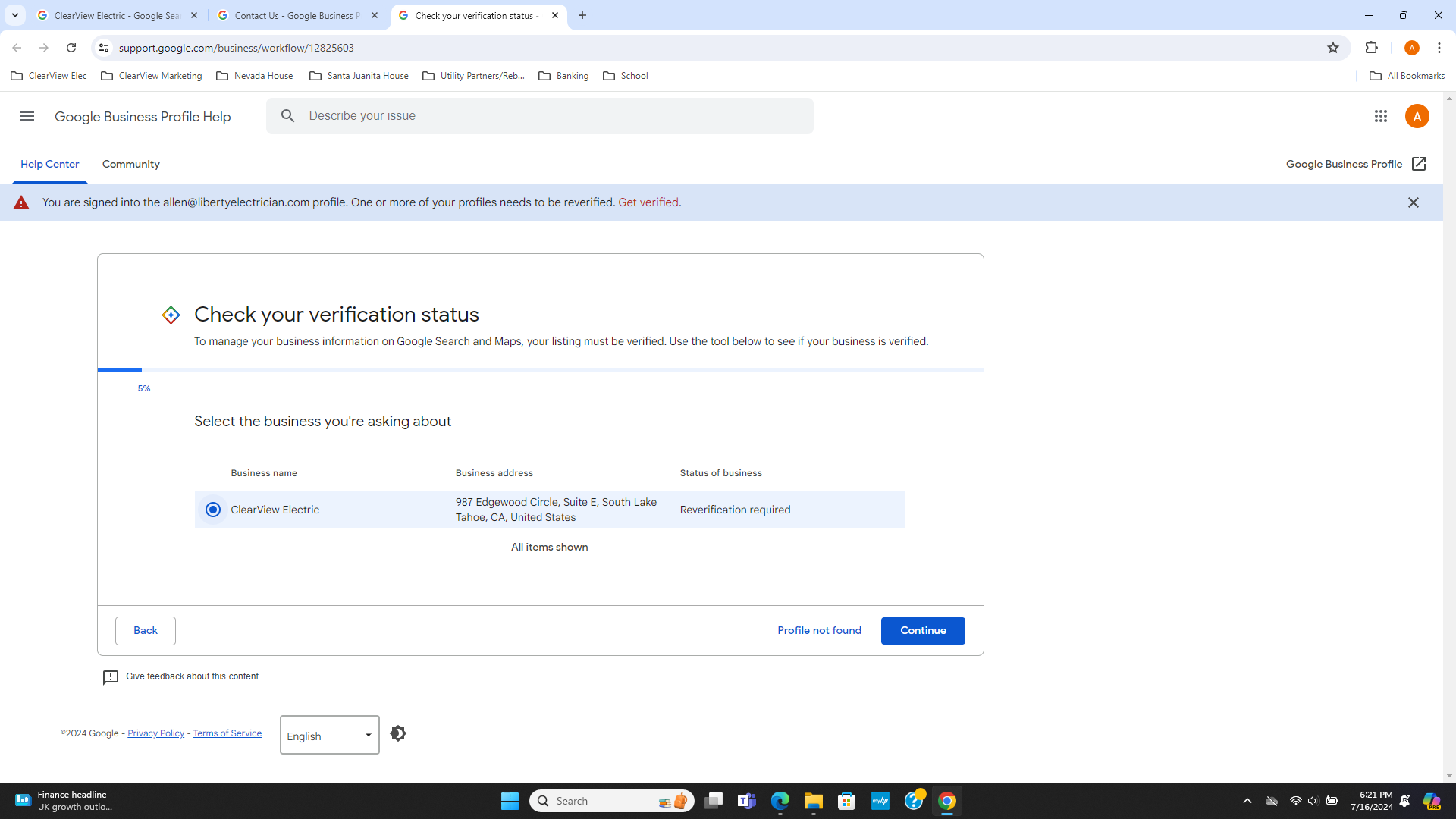Viewport: 1456px width, 819px height.
Task: Mute system volume from the tray
Action: click(1313, 800)
